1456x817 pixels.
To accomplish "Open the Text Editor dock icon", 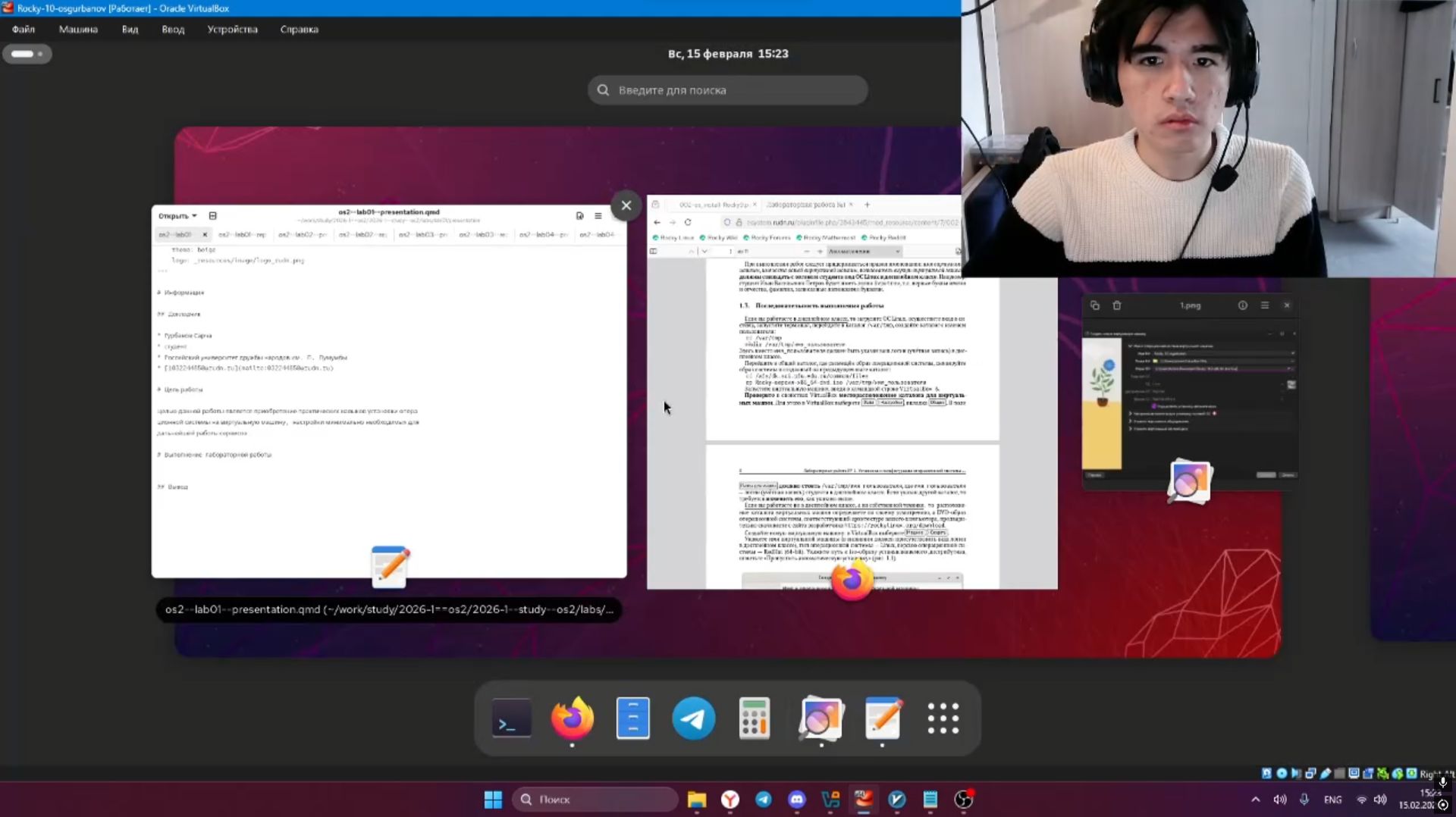I will click(x=883, y=718).
